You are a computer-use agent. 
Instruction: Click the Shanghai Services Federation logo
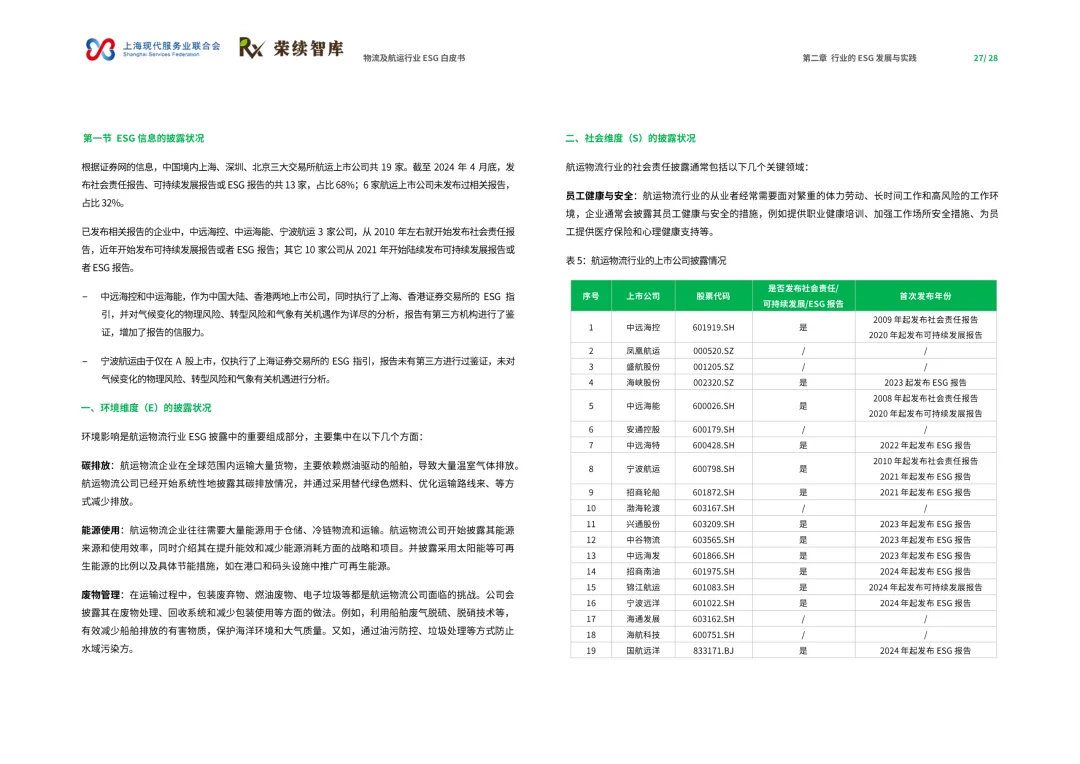[x=153, y=49]
